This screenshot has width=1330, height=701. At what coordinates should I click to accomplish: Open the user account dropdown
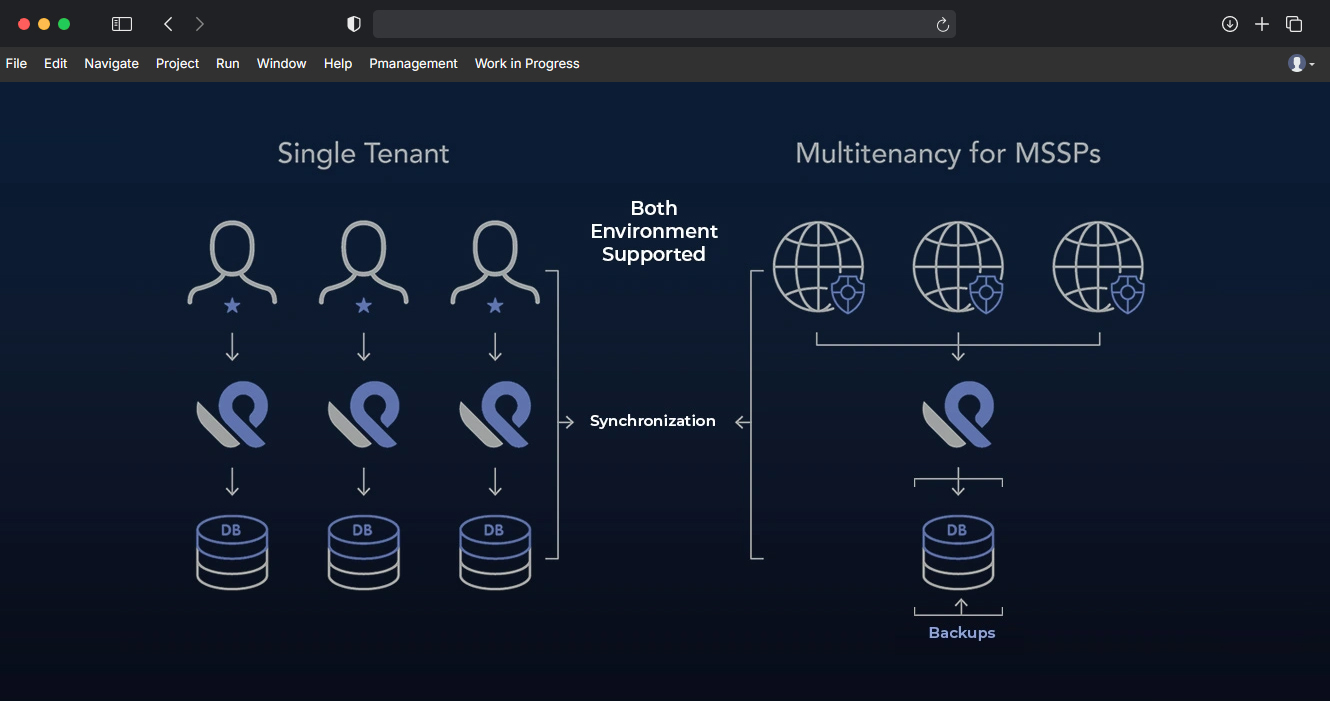[1301, 63]
